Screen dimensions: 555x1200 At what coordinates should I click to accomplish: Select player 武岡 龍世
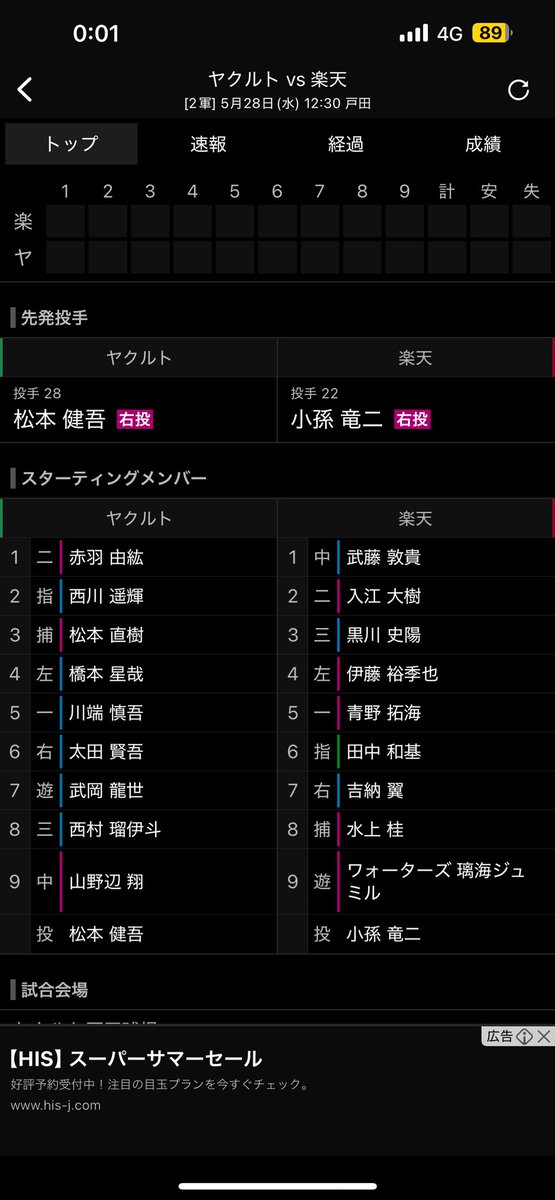[106, 790]
